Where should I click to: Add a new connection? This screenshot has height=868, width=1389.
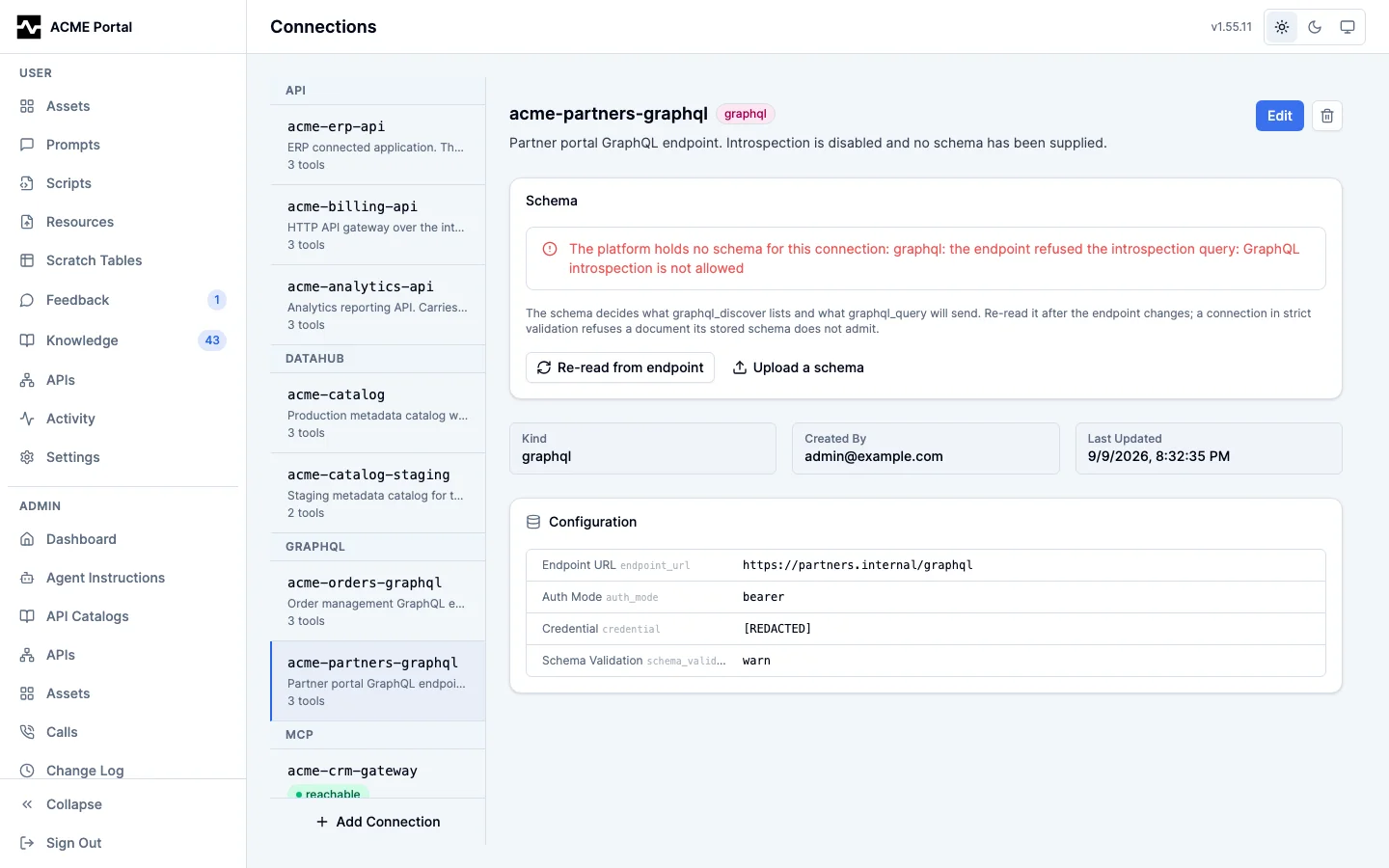378,822
